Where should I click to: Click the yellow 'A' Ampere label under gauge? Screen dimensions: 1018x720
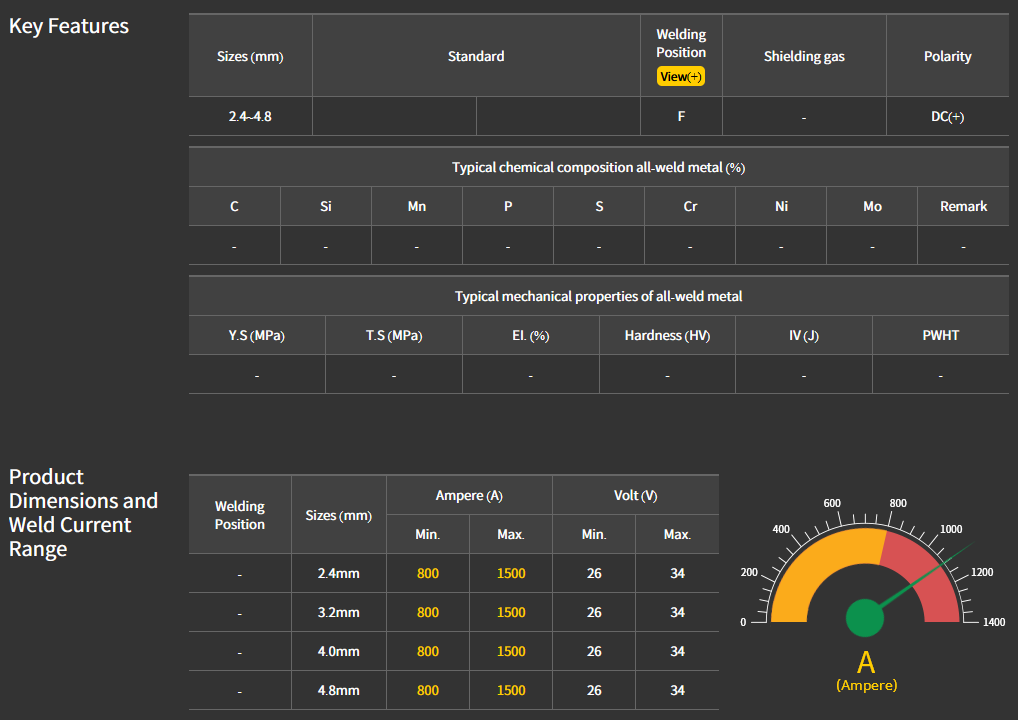[866, 663]
